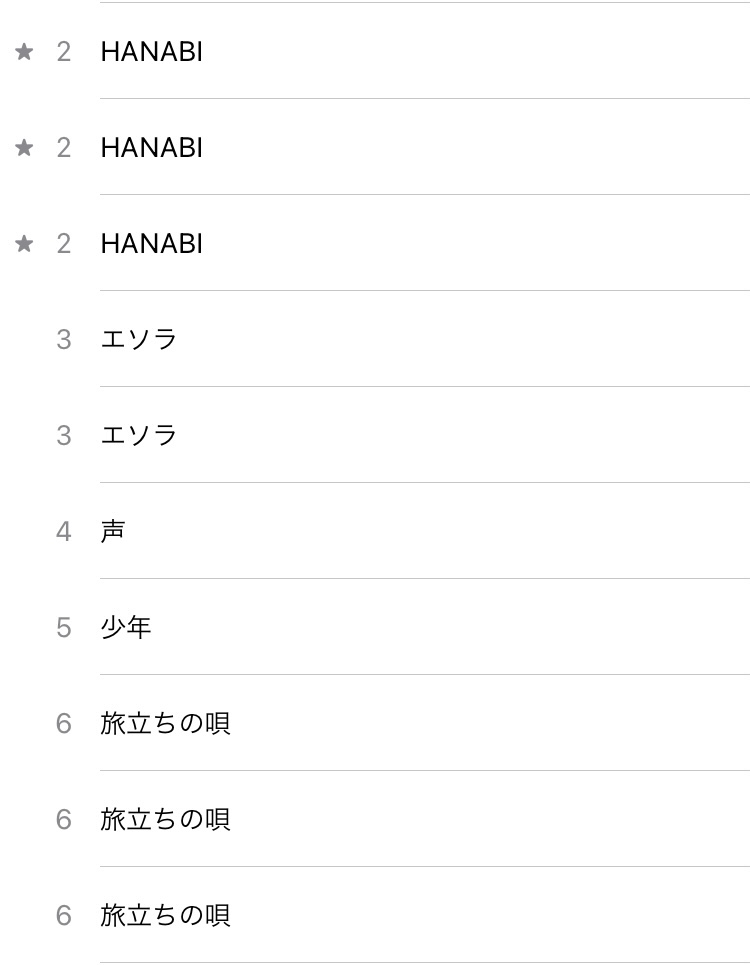Screen dimensions: 750x965
Task: Select the second HANABI song title
Action: point(151,148)
